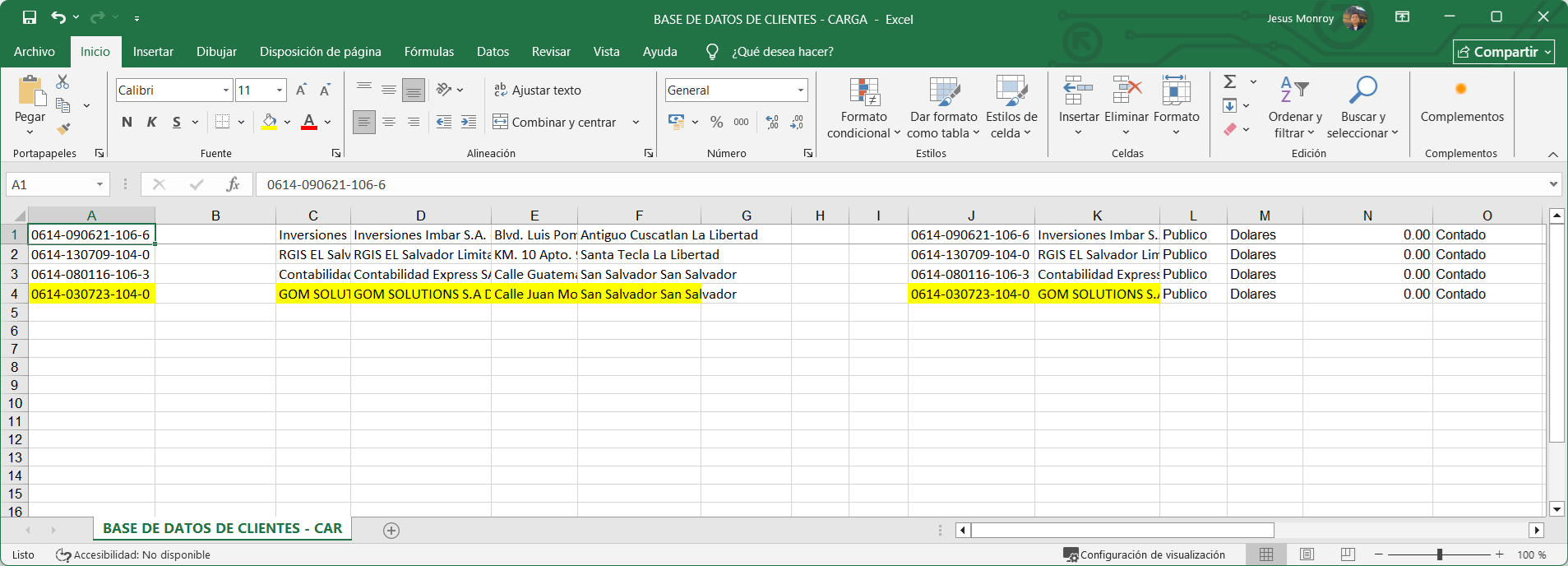Apply percent style

tap(717, 122)
